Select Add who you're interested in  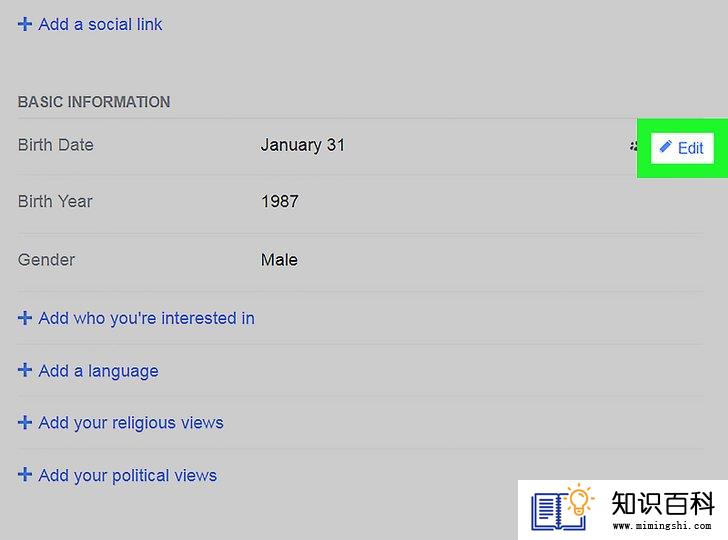point(146,318)
